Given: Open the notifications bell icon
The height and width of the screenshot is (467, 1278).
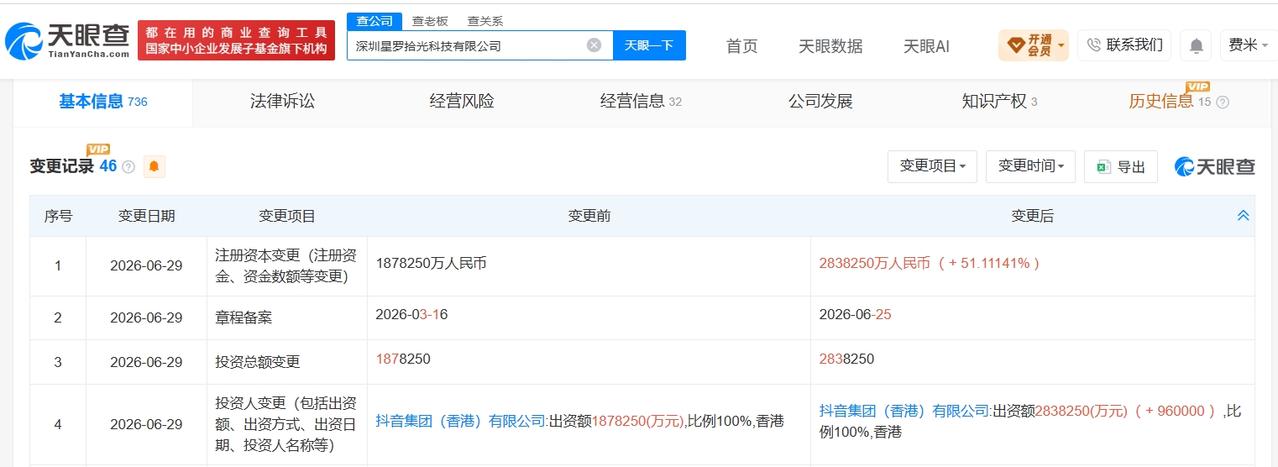Looking at the screenshot, I should click(1196, 45).
